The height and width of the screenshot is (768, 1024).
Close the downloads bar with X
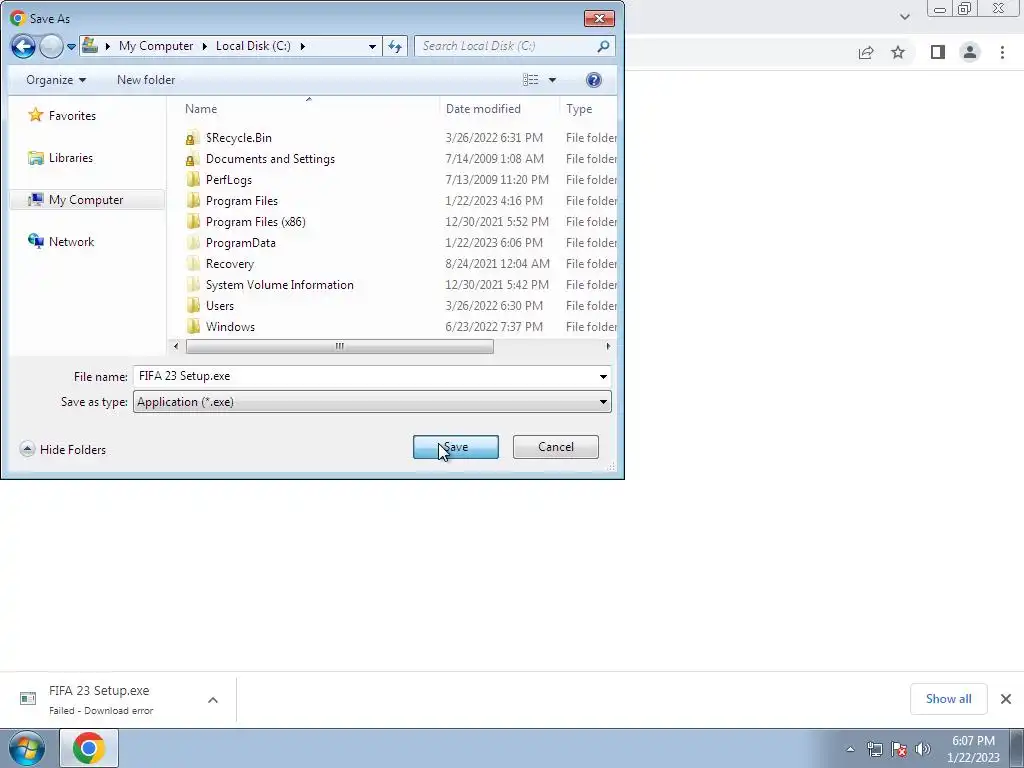tap(1006, 699)
